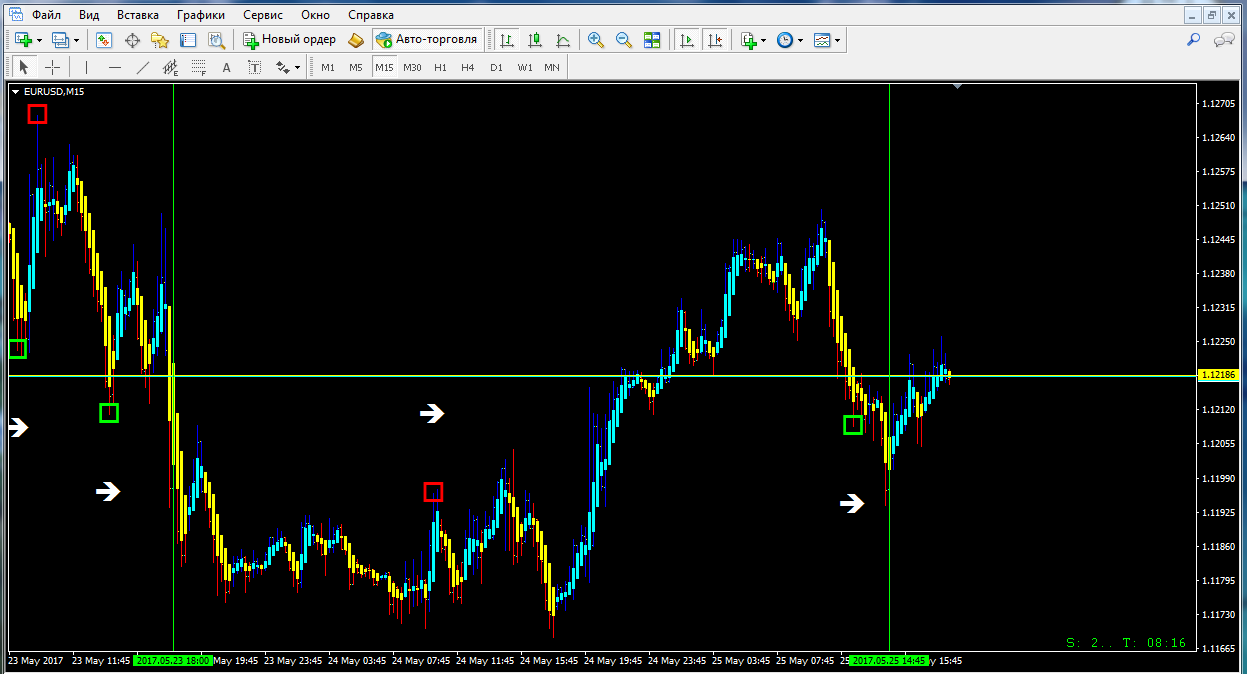
Task: Draw a trendline with the line tool
Action: click(x=143, y=67)
